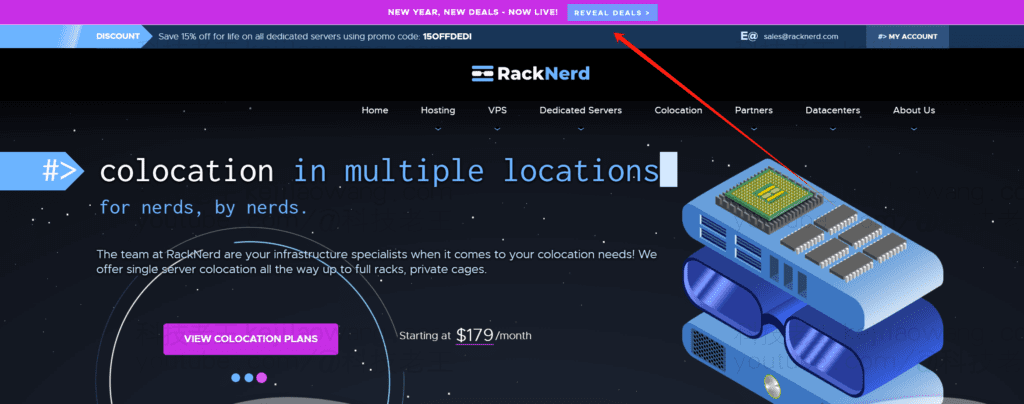Screen dimensions: 1024x404
Task: Expand the chevron under VPS
Action: (497, 129)
